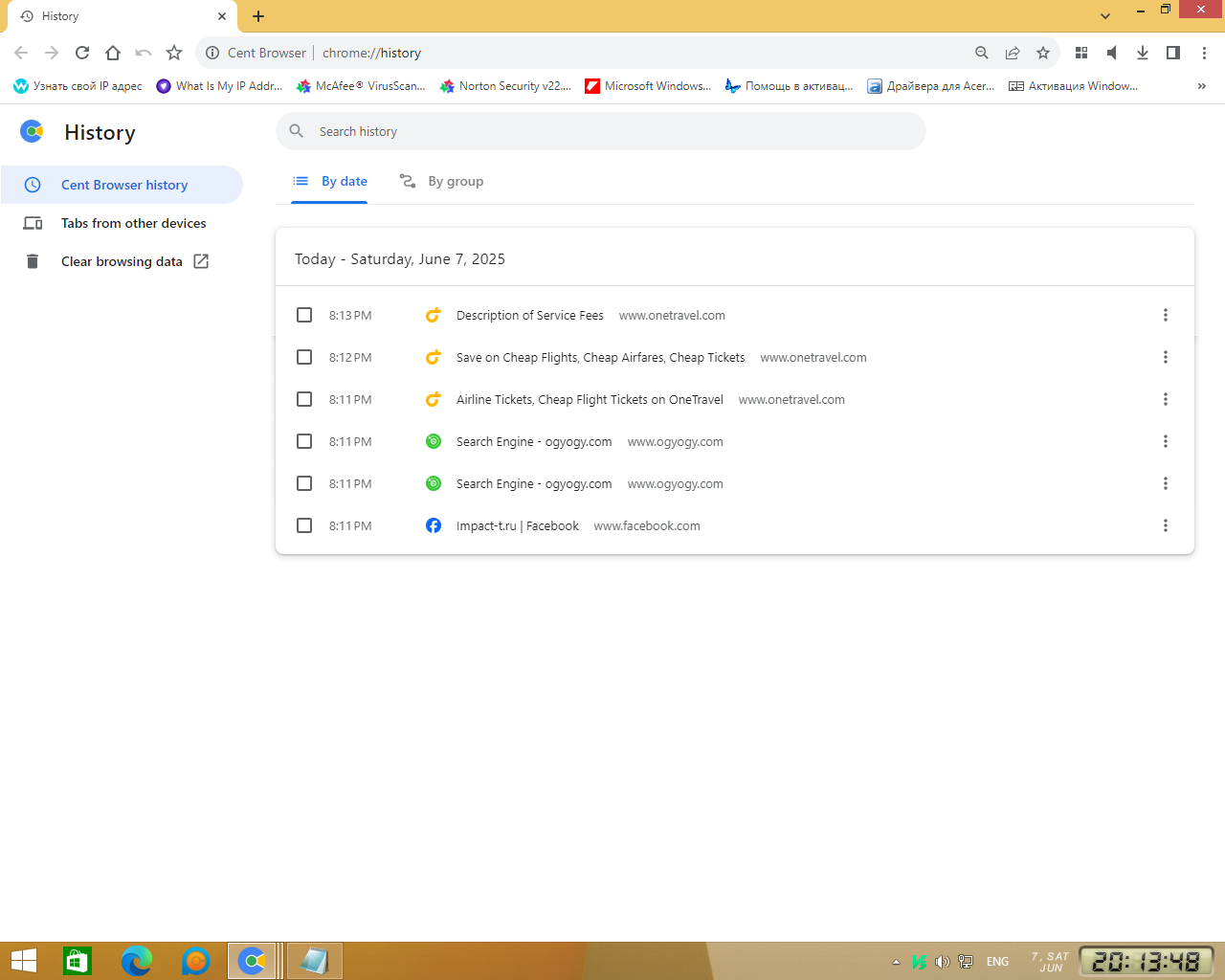Open the zoom magnifier icon in address bar
The height and width of the screenshot is (980, 1225).
click(x=982, y=53)
